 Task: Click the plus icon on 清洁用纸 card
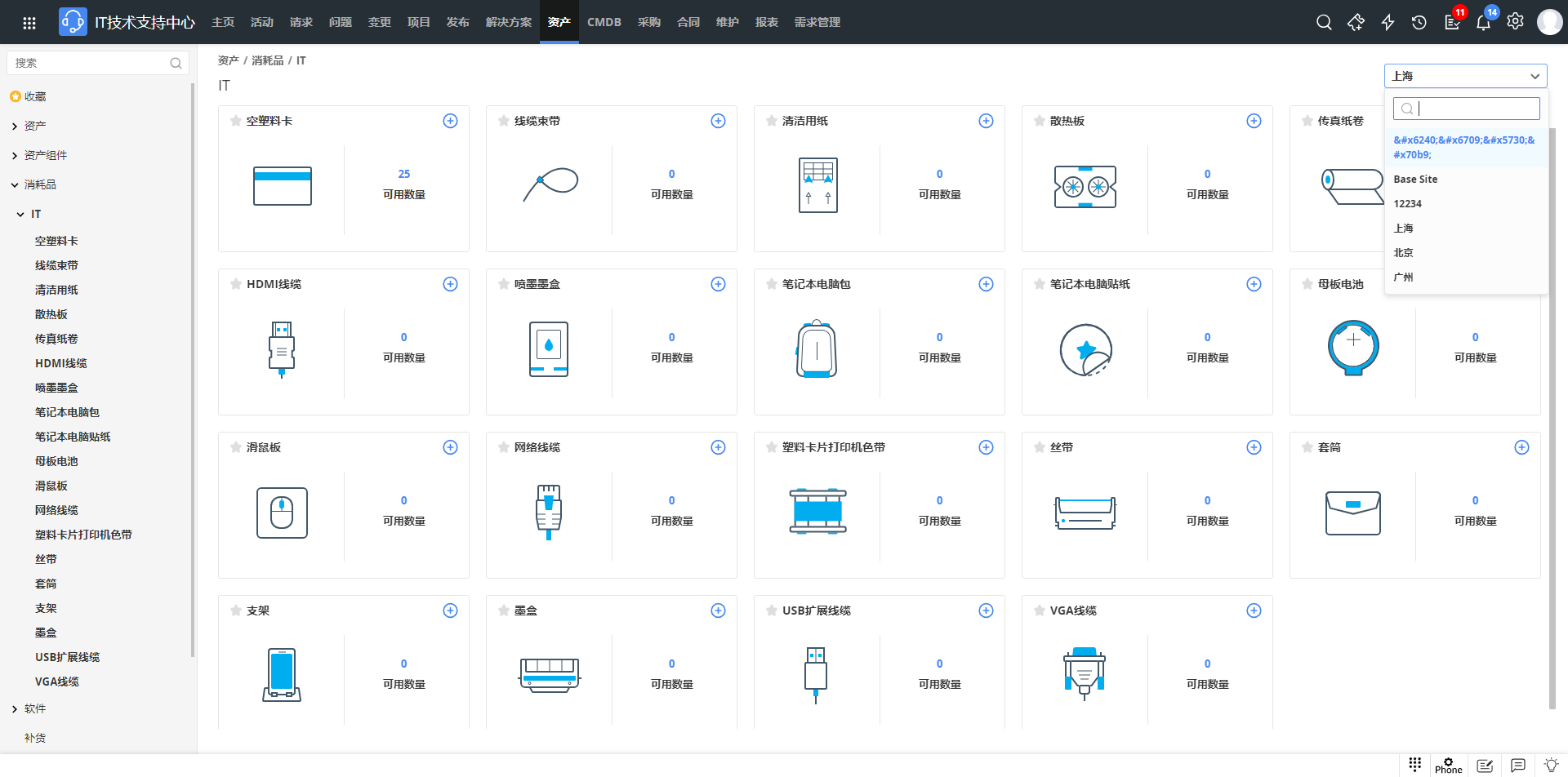point(986,121)
